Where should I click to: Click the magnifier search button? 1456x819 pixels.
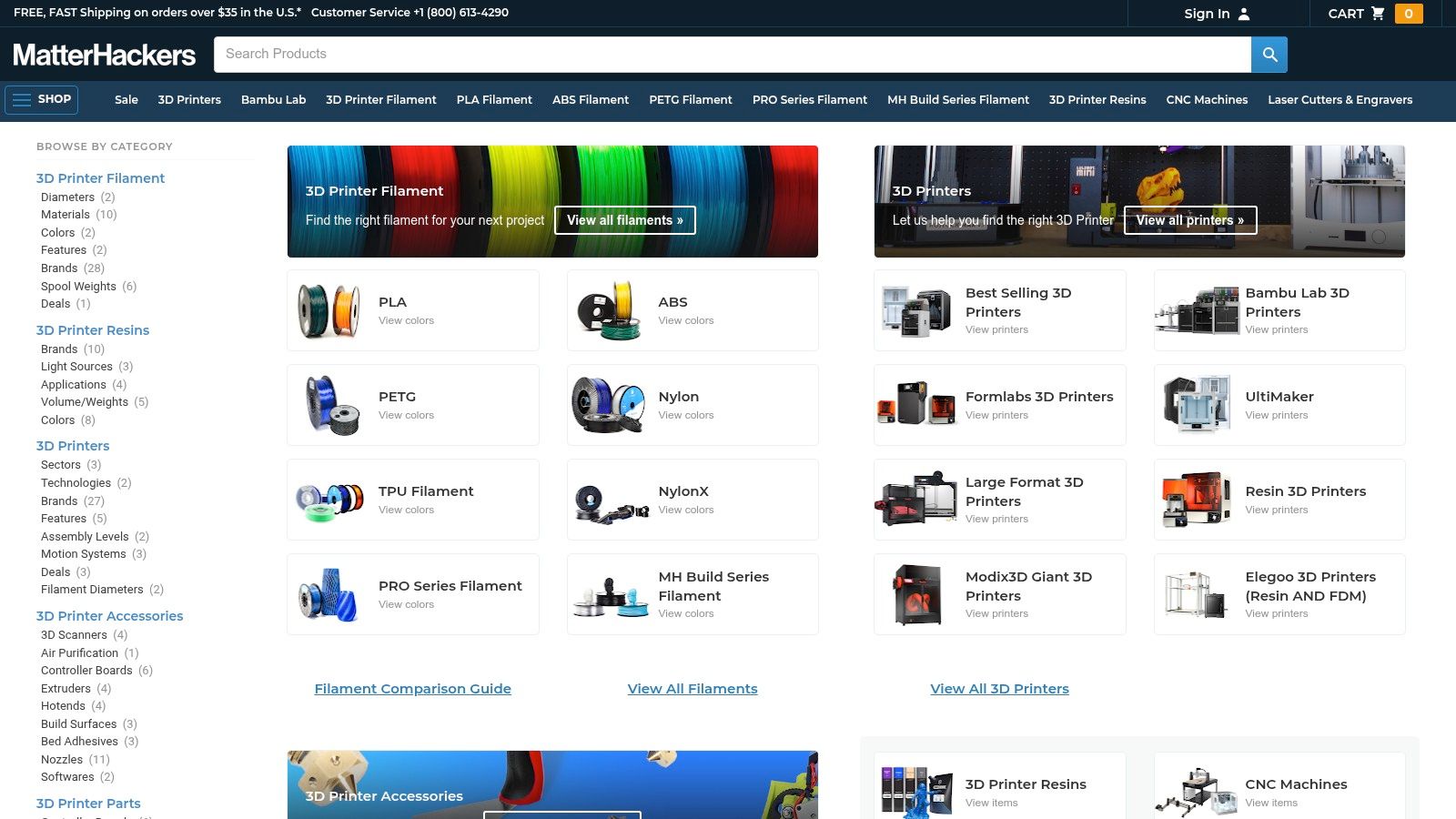(1269, 55)
